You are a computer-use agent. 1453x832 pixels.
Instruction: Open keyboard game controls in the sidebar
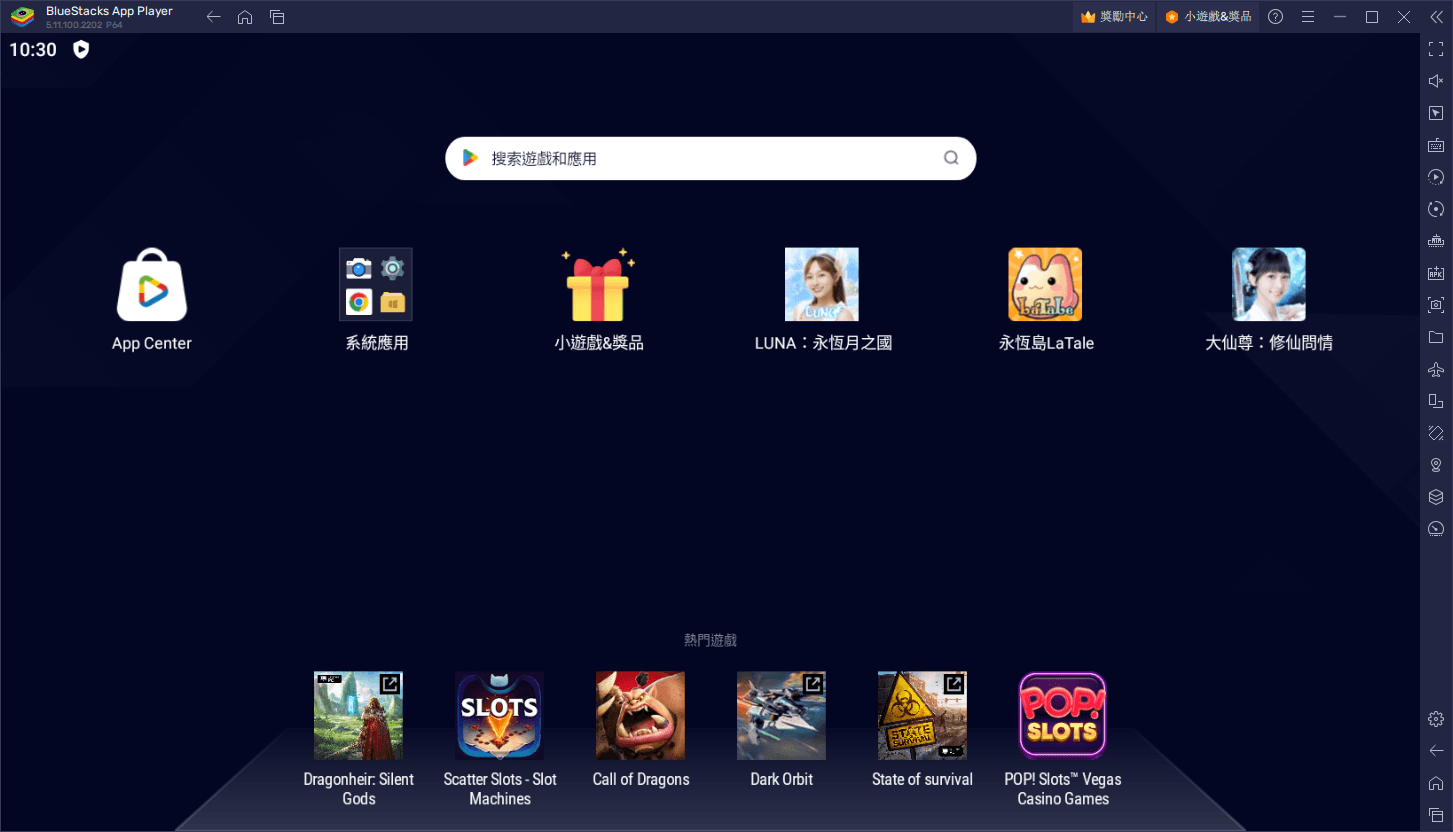(x=1436, y=145)
